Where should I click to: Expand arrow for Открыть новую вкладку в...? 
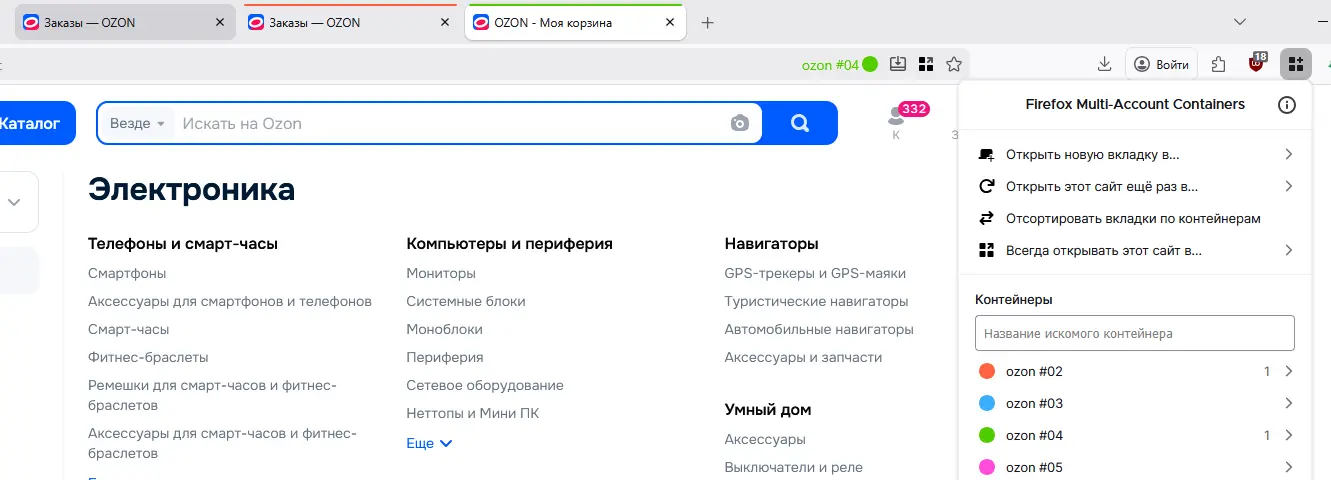1289,154
